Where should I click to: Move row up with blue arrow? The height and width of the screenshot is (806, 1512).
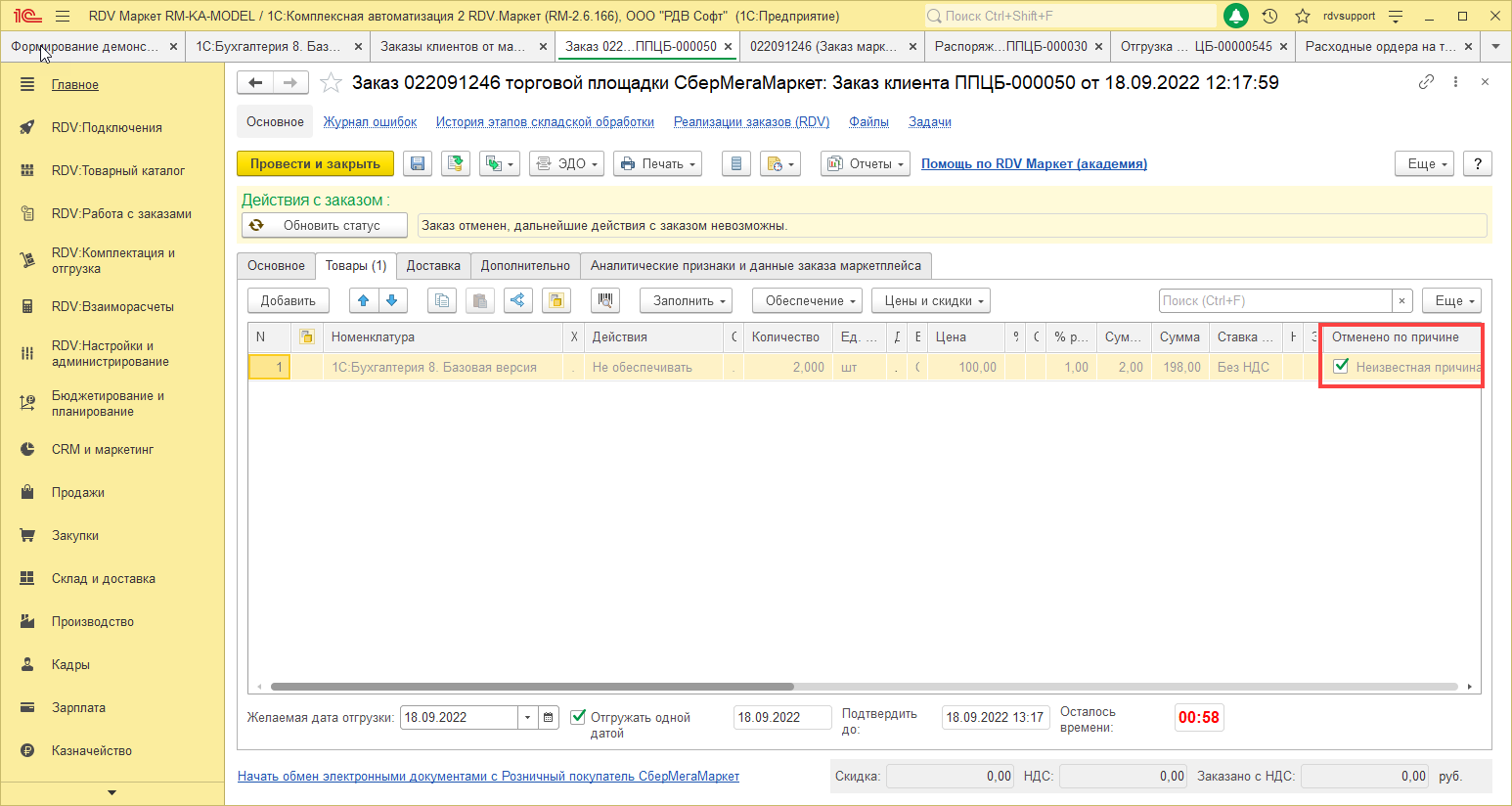click(363, 300)
